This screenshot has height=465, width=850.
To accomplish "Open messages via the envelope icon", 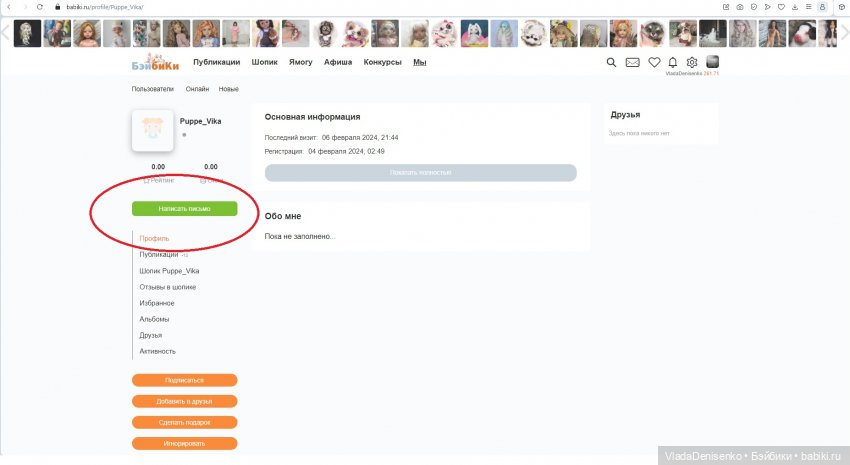I will point(633,62).
